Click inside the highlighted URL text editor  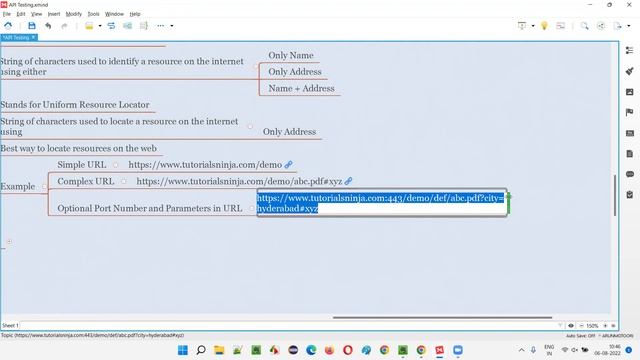382,203
